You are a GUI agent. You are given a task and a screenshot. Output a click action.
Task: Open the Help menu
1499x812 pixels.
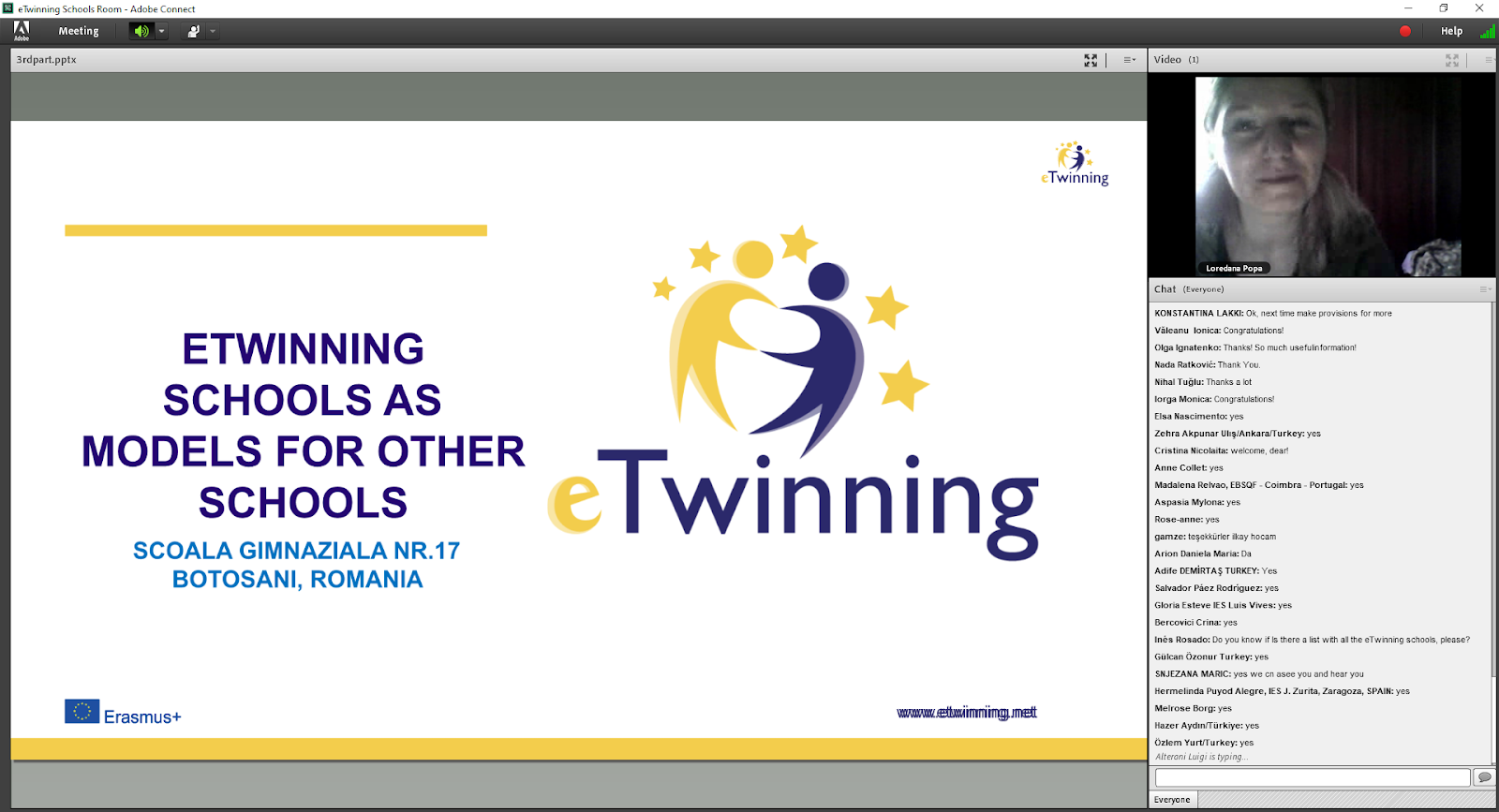coord(1451,31)
